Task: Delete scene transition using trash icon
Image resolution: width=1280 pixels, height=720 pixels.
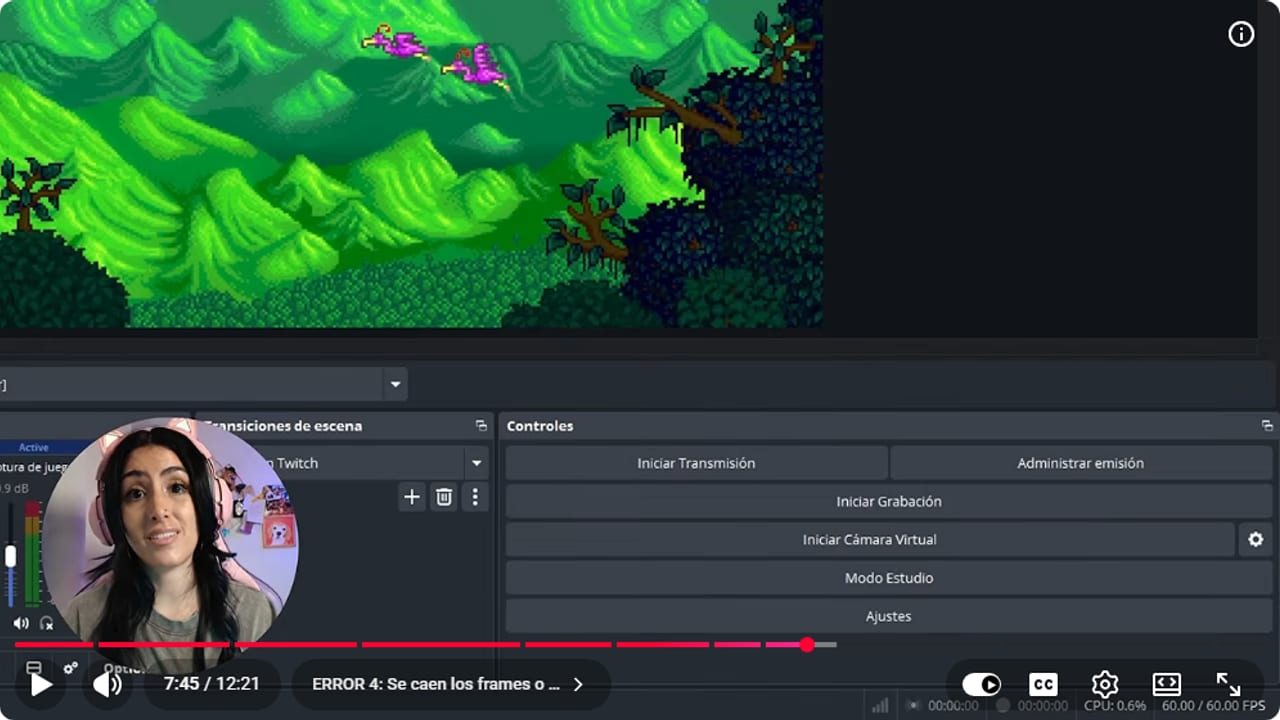Action: pos(444,497)
